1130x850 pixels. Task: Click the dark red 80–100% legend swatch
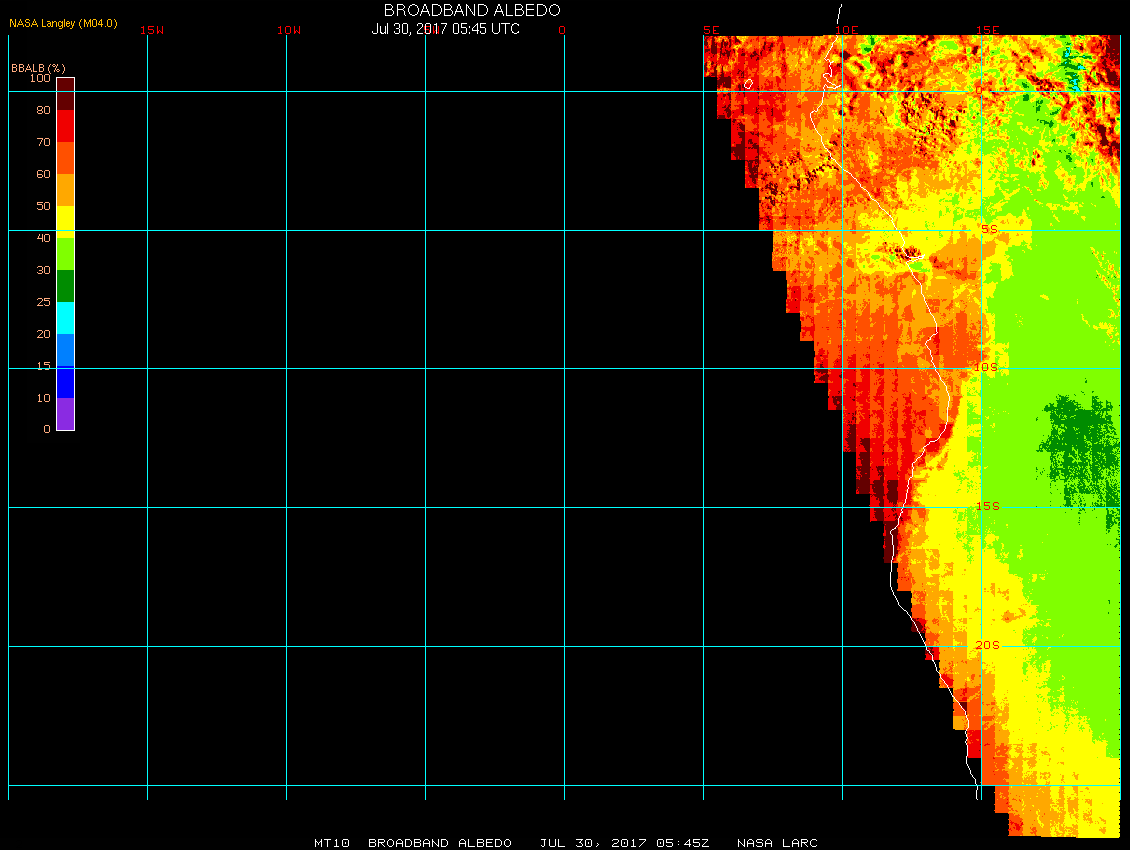point(65,93)
